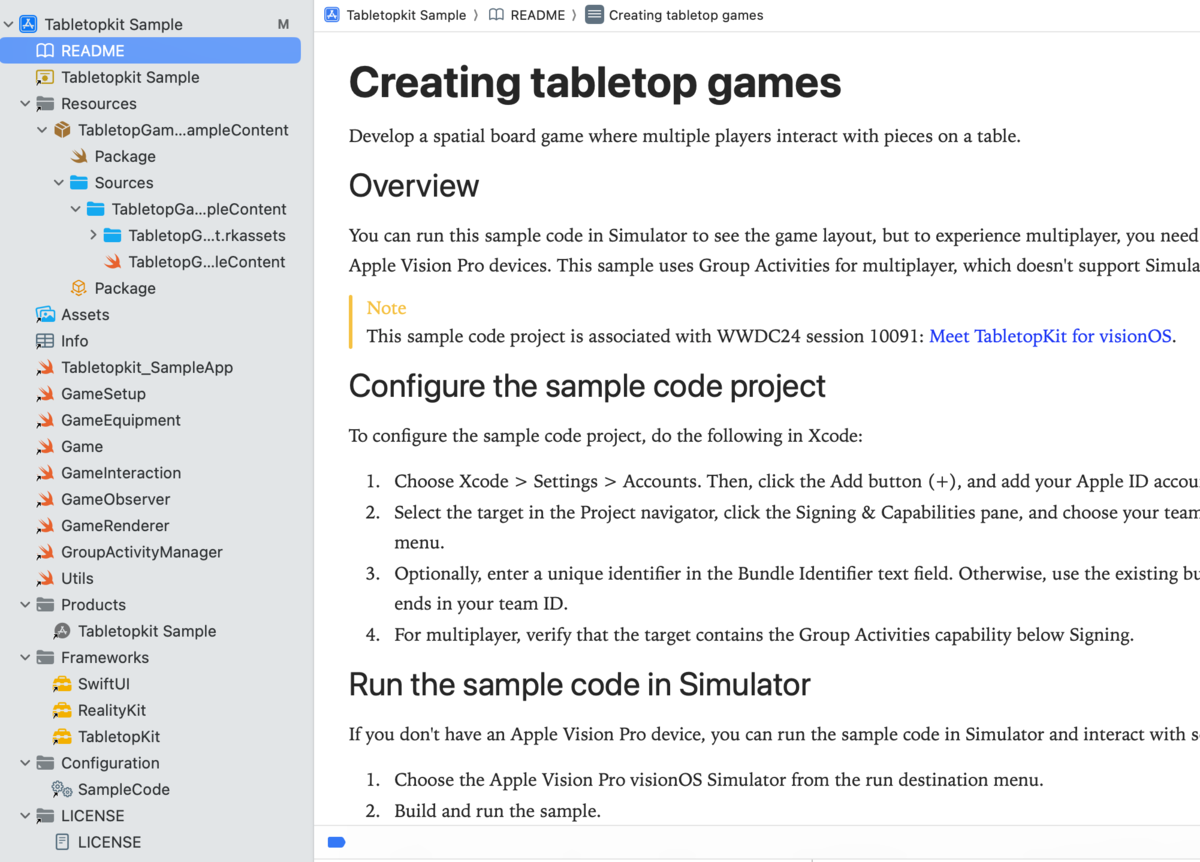
Task: Click the swift icon of TabletopG...leContent file
Action: tap(112, 262)
